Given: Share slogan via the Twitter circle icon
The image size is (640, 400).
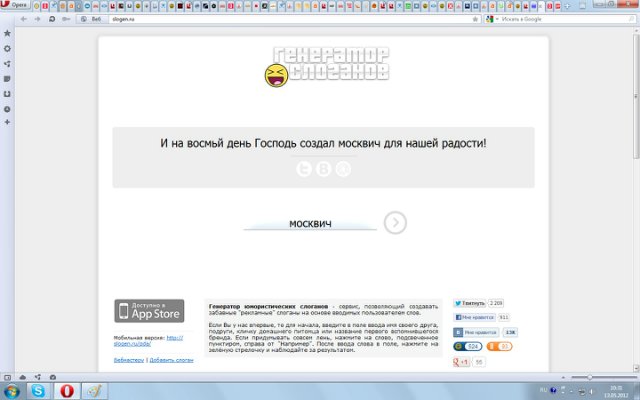Looking at the screenshot, I should (304, 170).
